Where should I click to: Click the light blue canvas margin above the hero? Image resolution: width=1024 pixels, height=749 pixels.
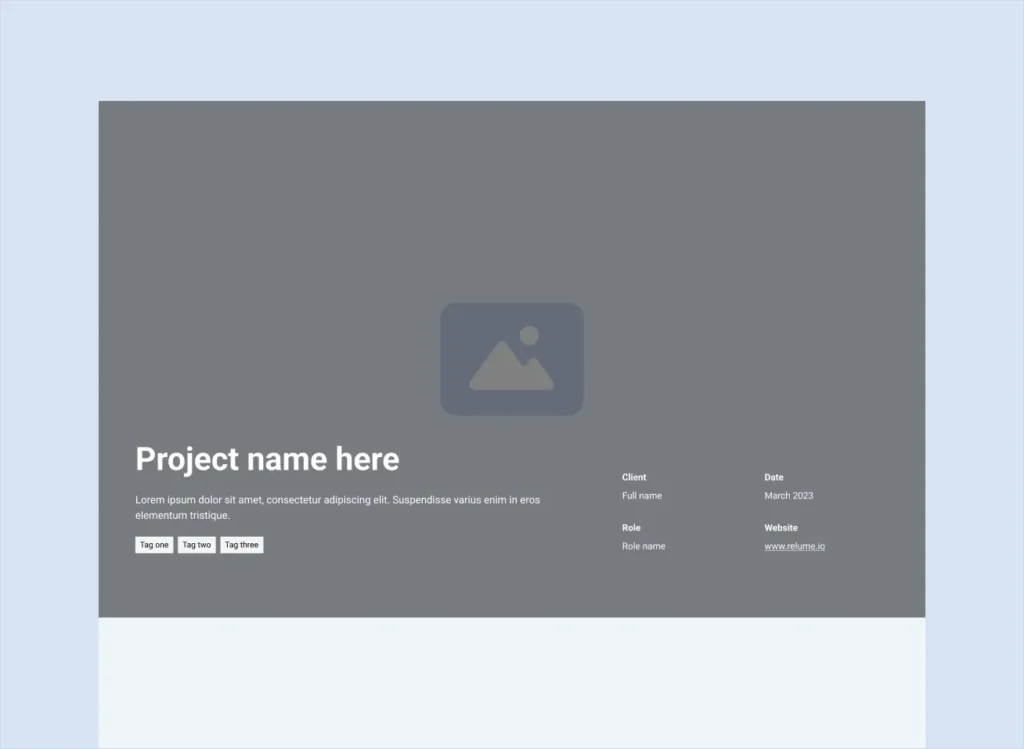coord(511,50)
